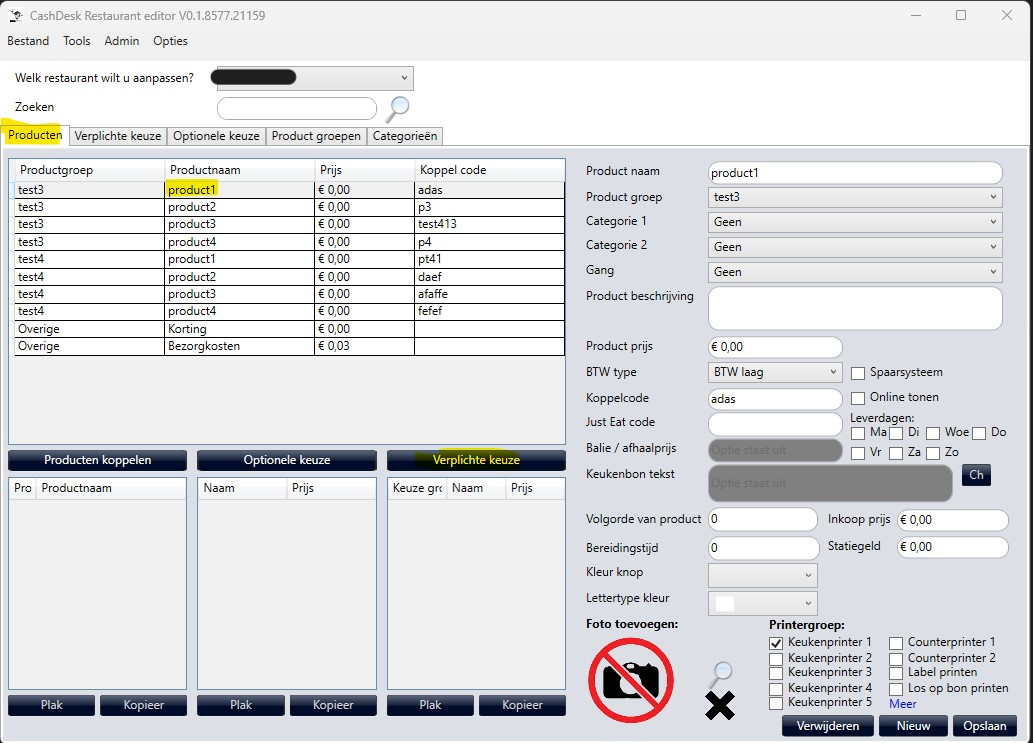
Task: Uncheck Keukenprinter 1
Action: pyautogui.click(x=775, y=642)
